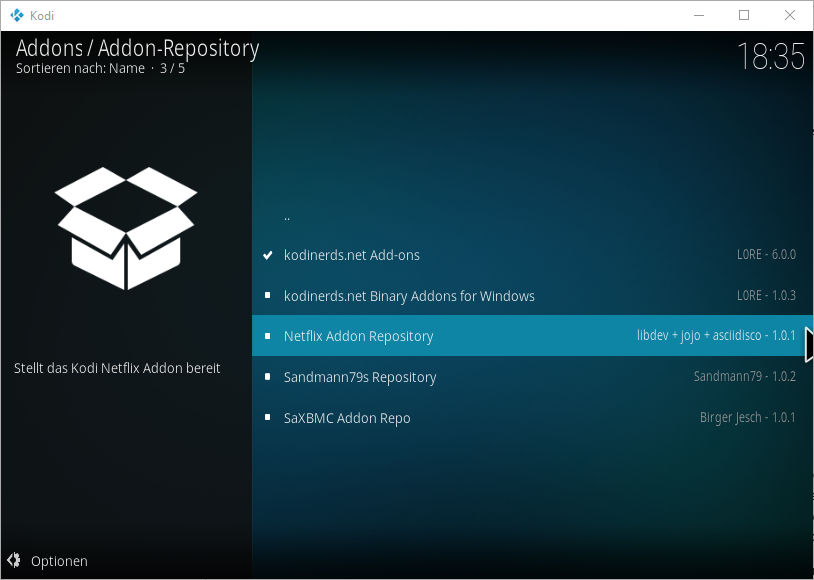Click 'Sandmann79 - 1.0.2' author label
This screenshot has width=814, height=580.
click(x=744, y=376)
